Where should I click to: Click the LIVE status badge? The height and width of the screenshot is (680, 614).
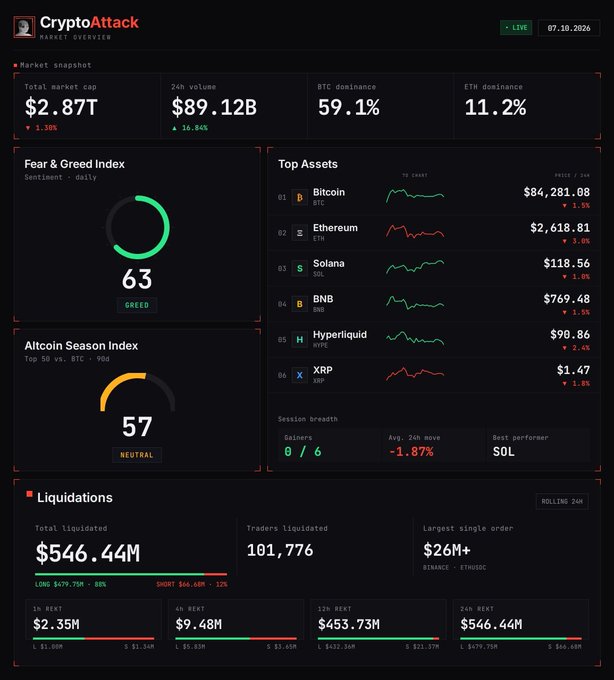(516, 28)
